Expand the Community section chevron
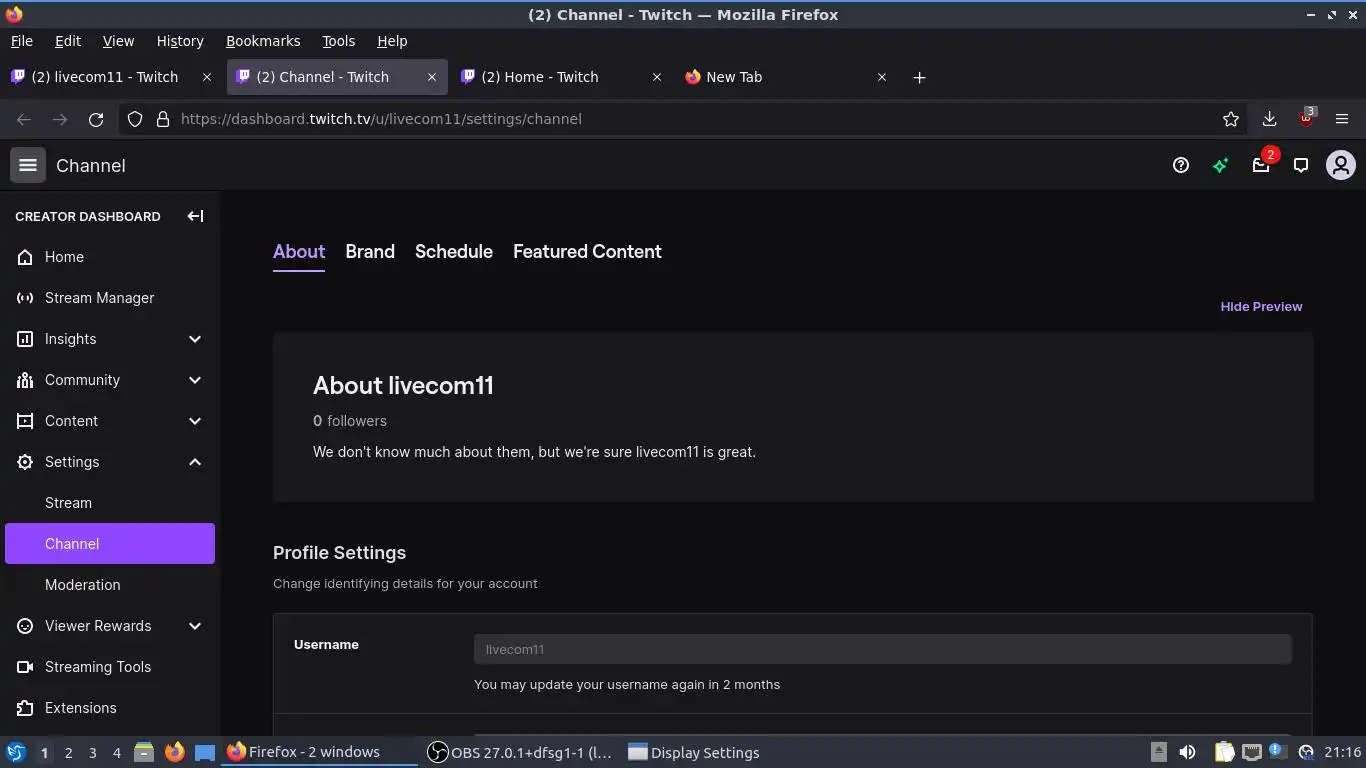The height and width of the screenshot is (768, 1366). pos(195,380)
